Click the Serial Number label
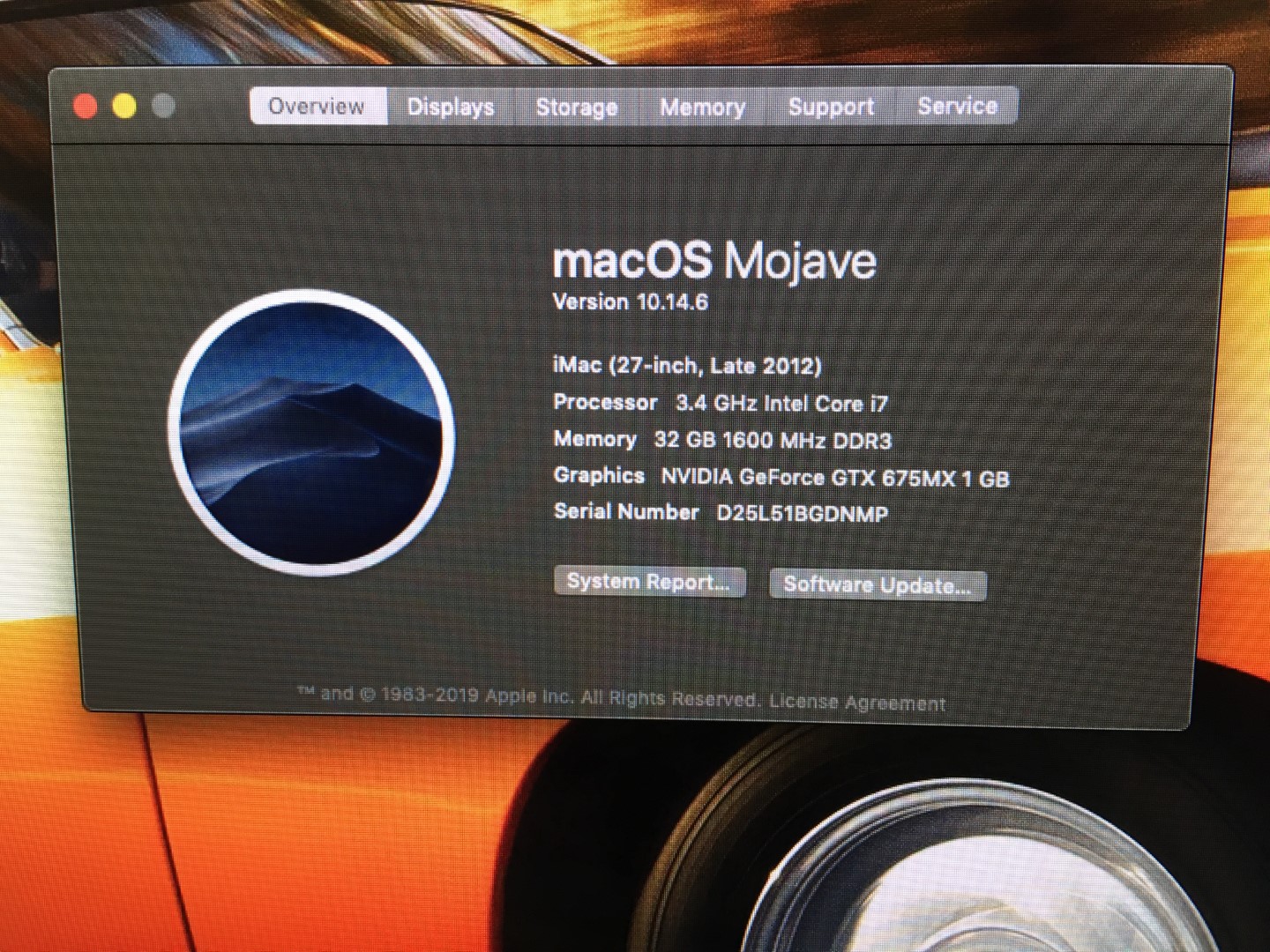Image resolution: width=1270 pixels, height=952 pixels. click(626, 511)
